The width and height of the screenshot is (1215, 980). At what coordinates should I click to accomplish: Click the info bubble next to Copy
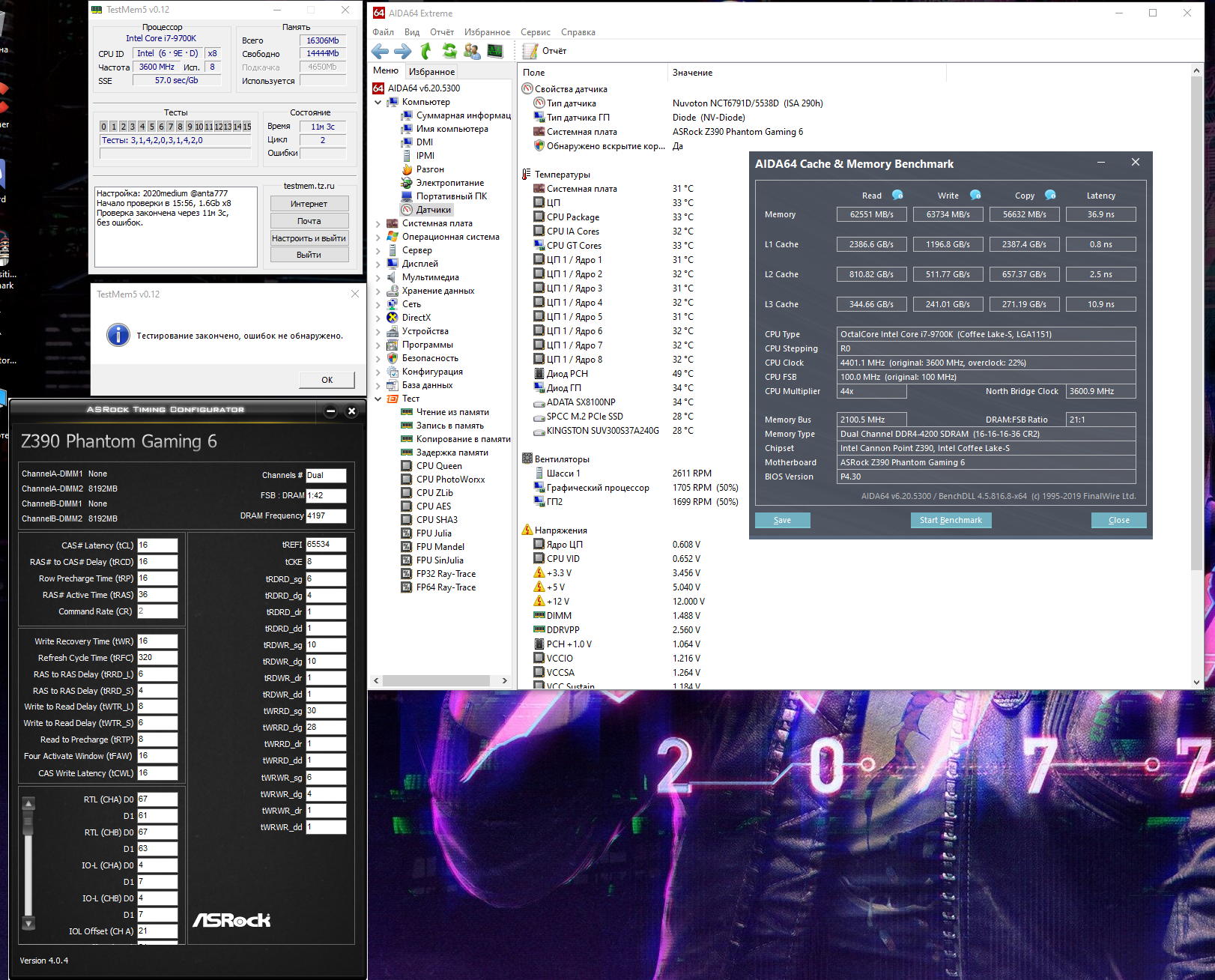[1050, 195]
